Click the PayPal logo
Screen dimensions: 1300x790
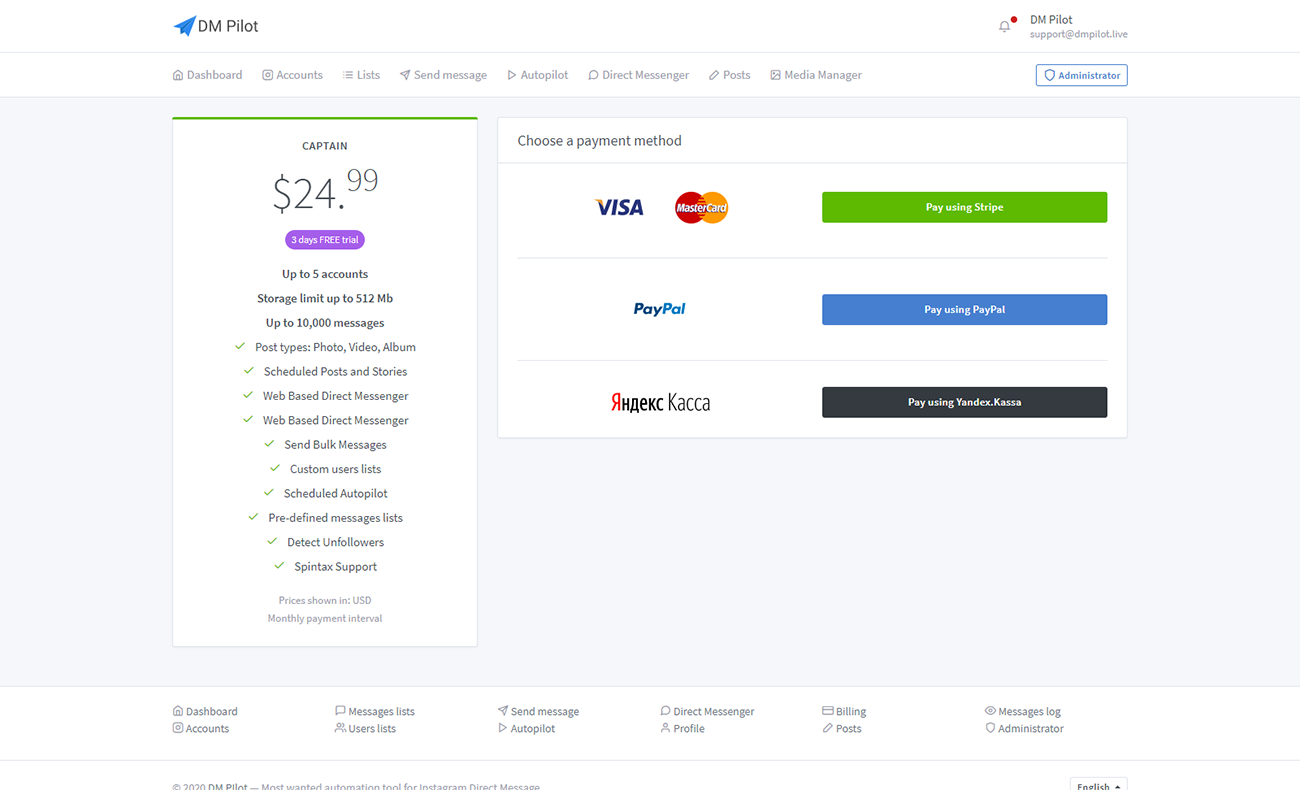click(659, 309)
